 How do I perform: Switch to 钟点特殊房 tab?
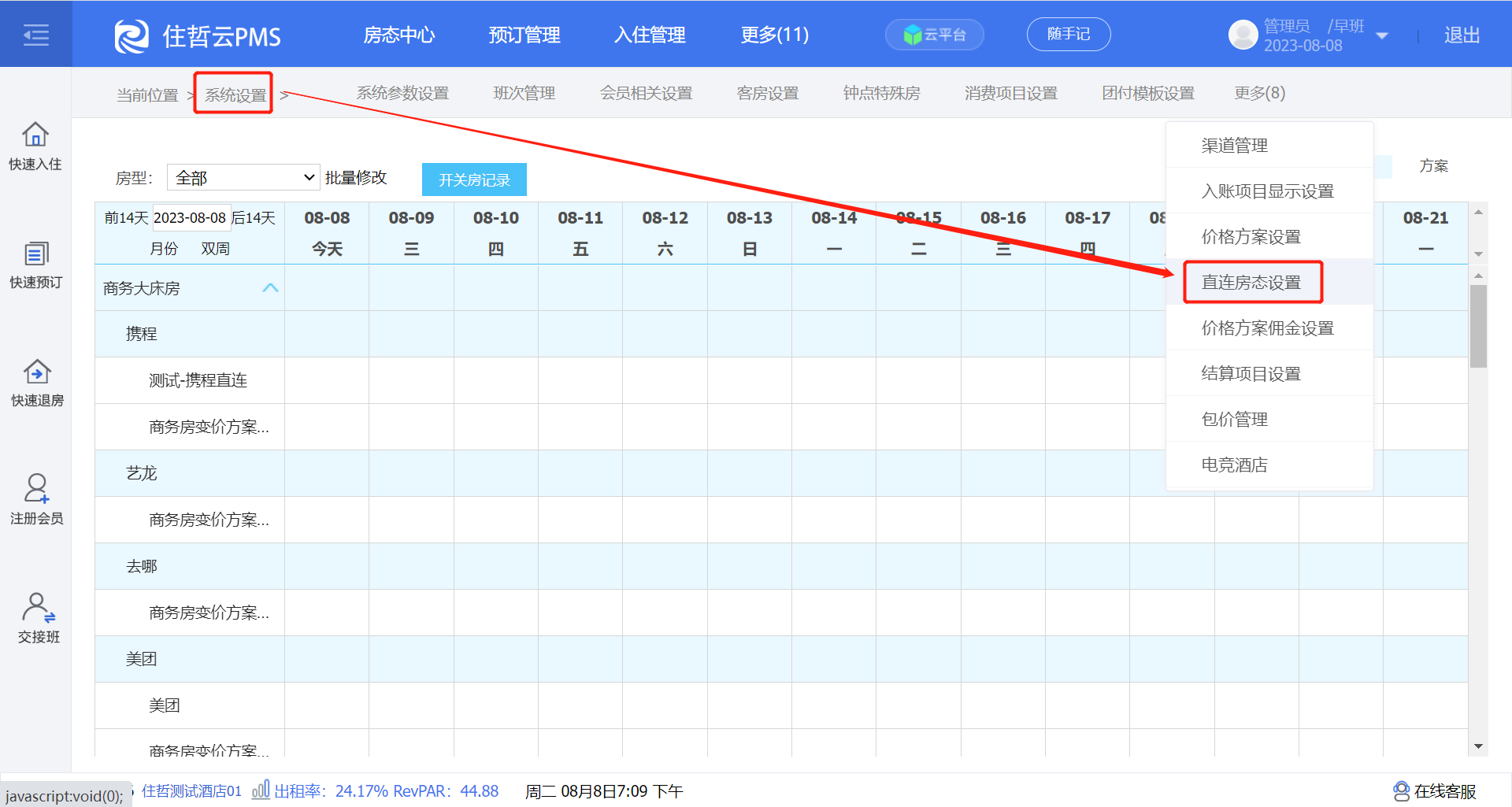coord(881,93)
